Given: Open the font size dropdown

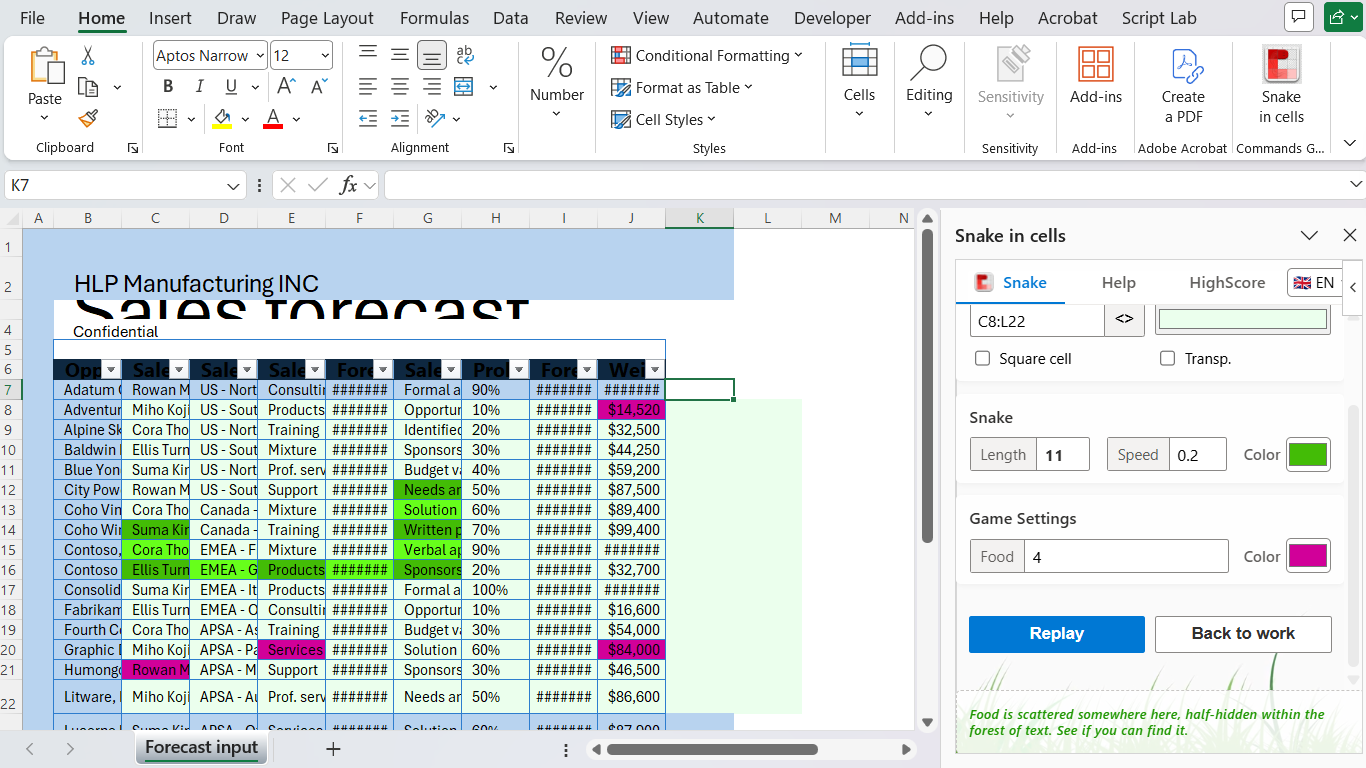Looking at the screenshot, I should [326, 56].
